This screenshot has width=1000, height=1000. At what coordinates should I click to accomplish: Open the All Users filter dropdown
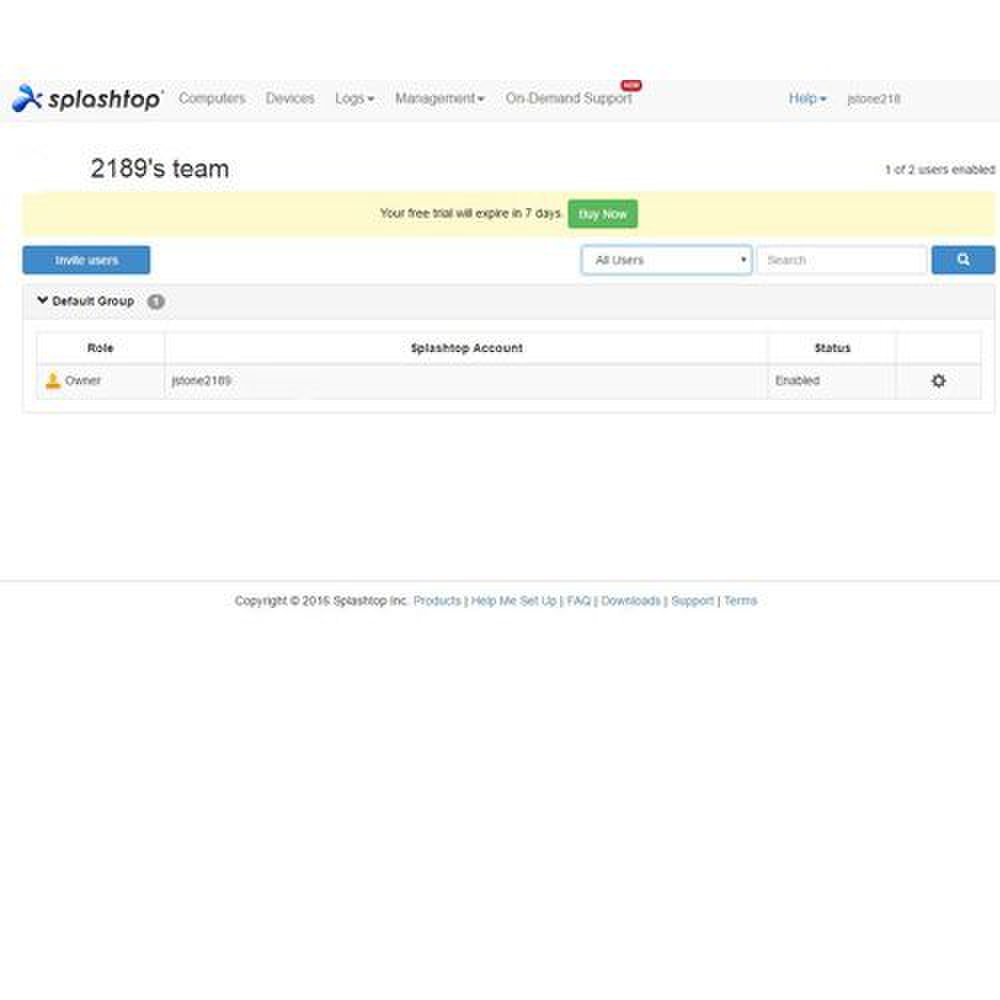tap(666, 260)
